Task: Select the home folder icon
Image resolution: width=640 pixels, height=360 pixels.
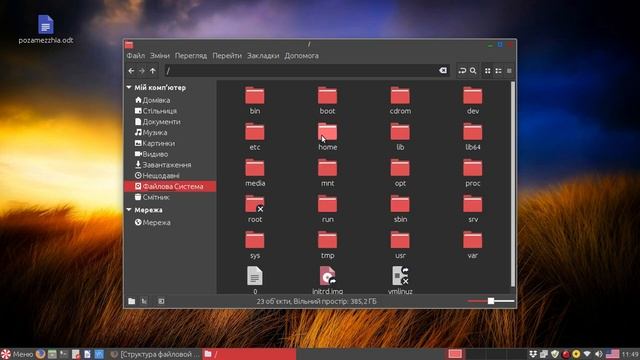Action: click(x=327, y=132)
